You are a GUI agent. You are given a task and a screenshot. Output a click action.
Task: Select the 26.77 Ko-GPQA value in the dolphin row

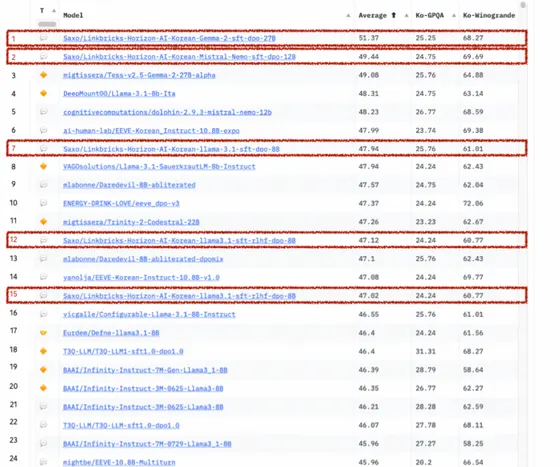(426, 112)
